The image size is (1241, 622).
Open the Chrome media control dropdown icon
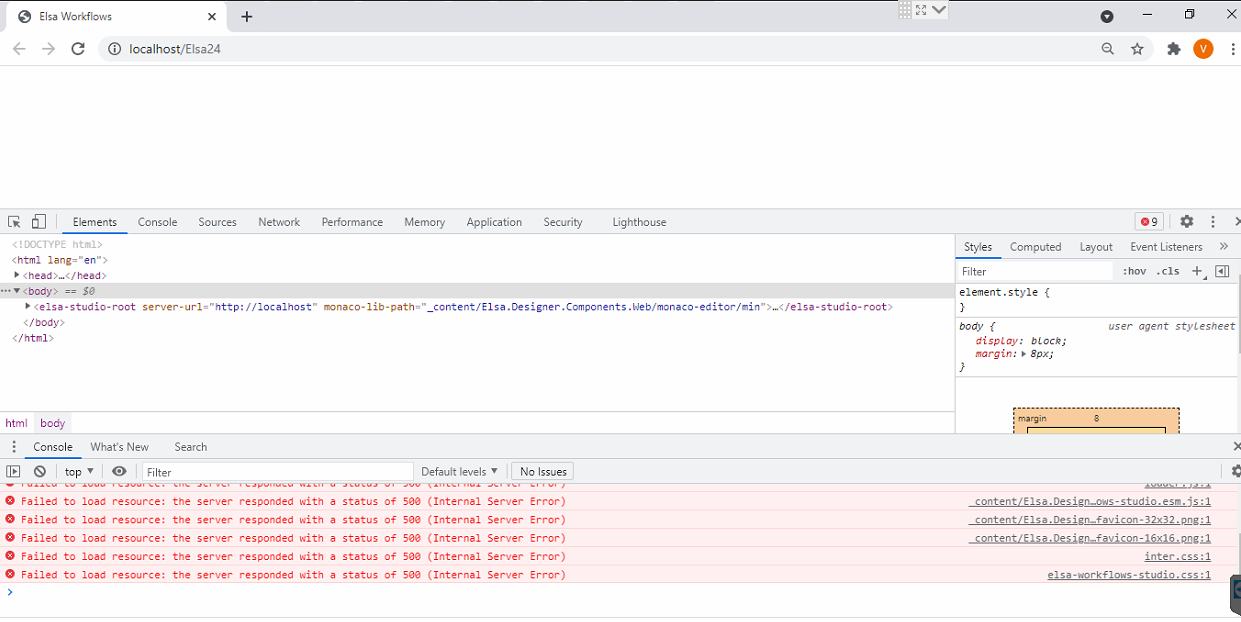tap(1107, 16)
